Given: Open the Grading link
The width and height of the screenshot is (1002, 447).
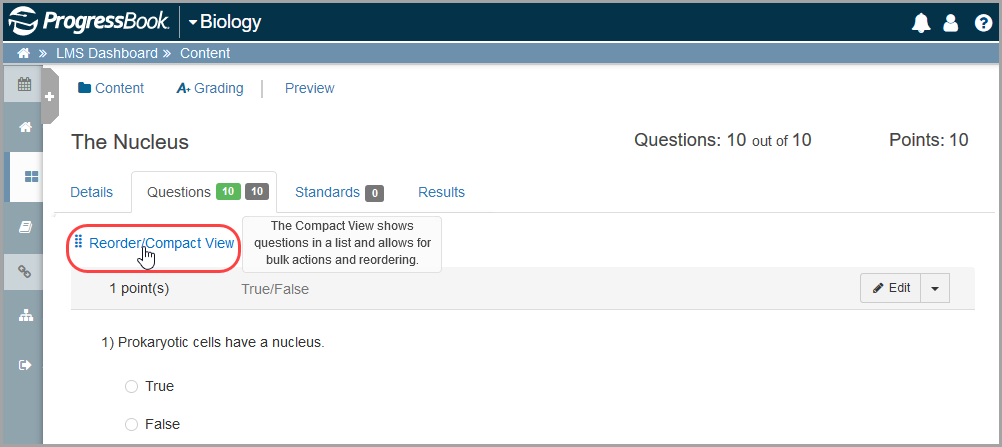Looking at the screenshot, I should (210, 88).
